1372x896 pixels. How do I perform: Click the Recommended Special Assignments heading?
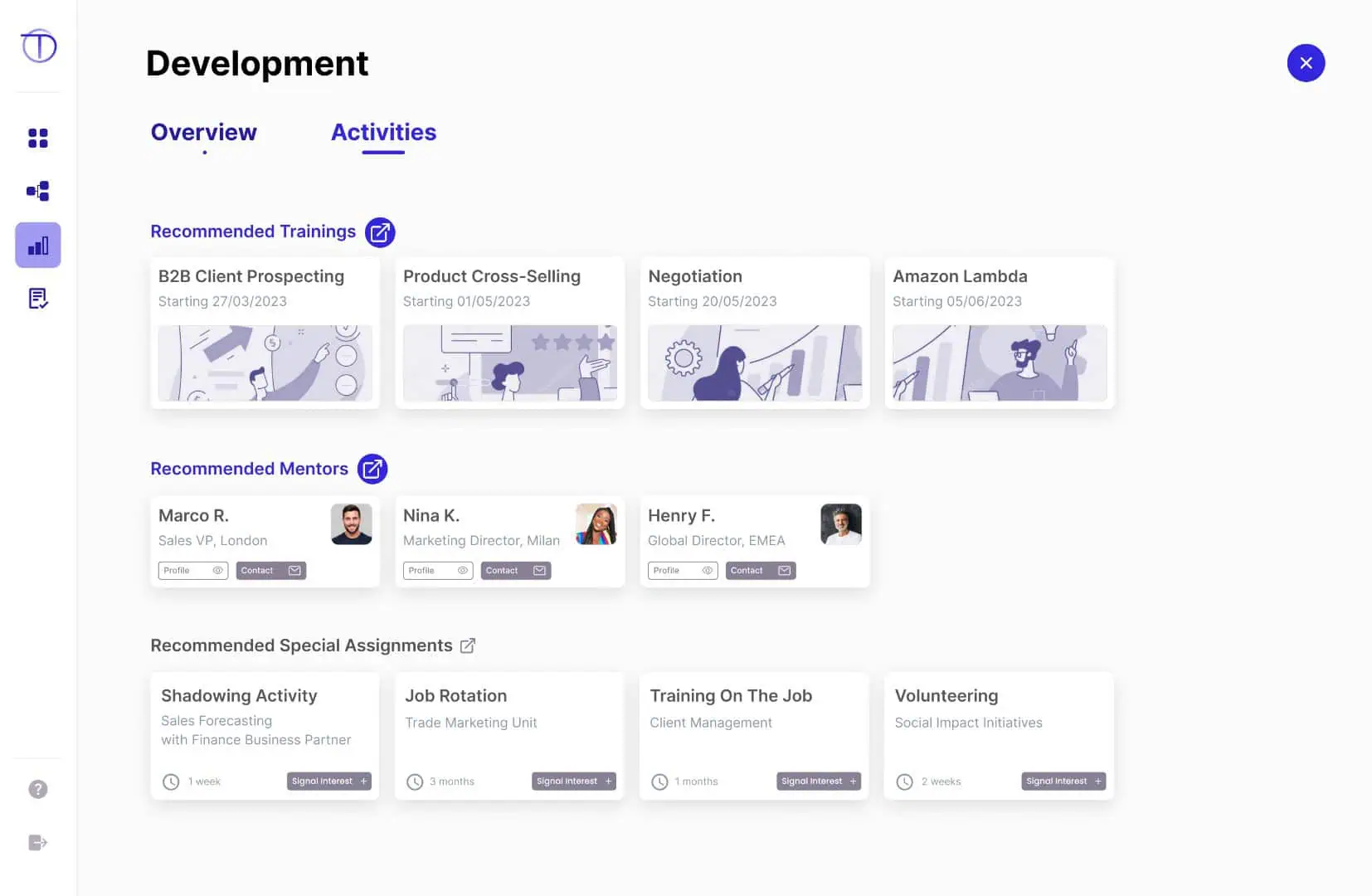pyautogui.click(x=302, y=645)
